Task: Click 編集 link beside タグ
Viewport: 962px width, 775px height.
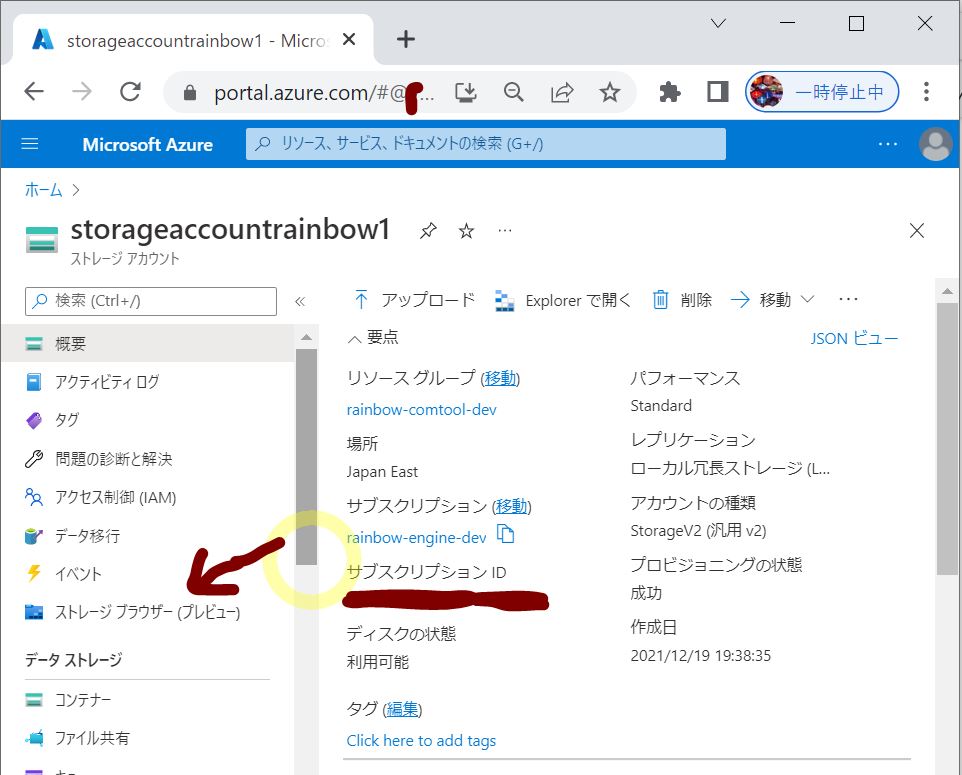Action: [402, 709]
